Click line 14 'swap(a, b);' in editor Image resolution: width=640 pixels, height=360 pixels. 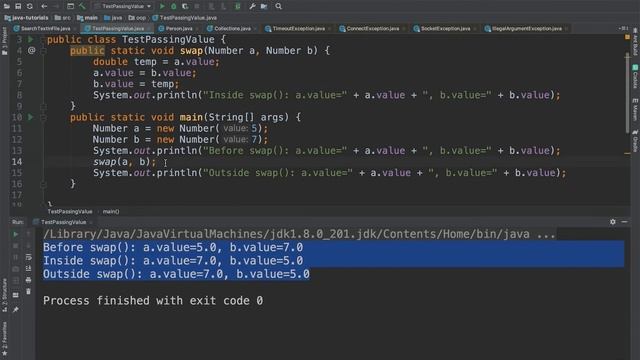click(124, 162)
